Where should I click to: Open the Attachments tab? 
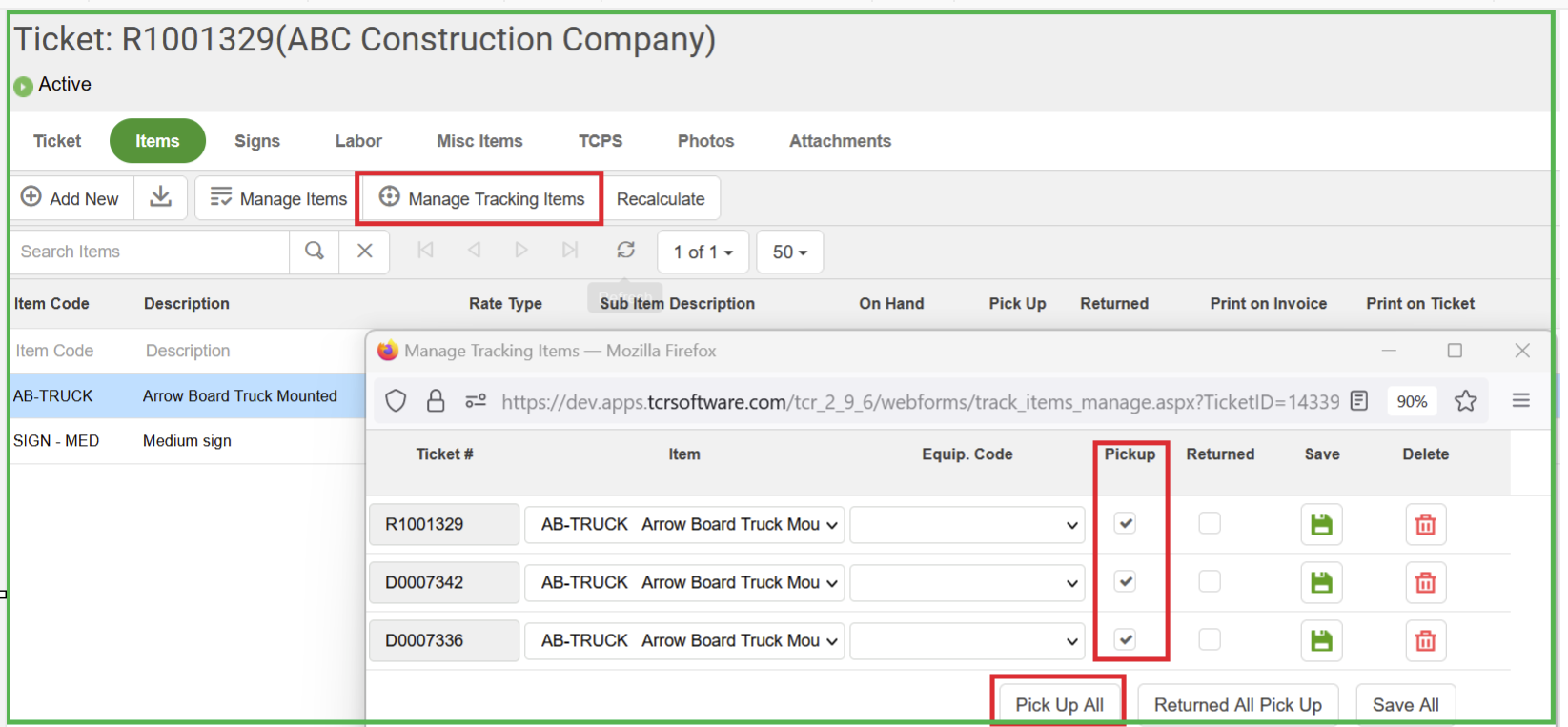pos(840,141)
